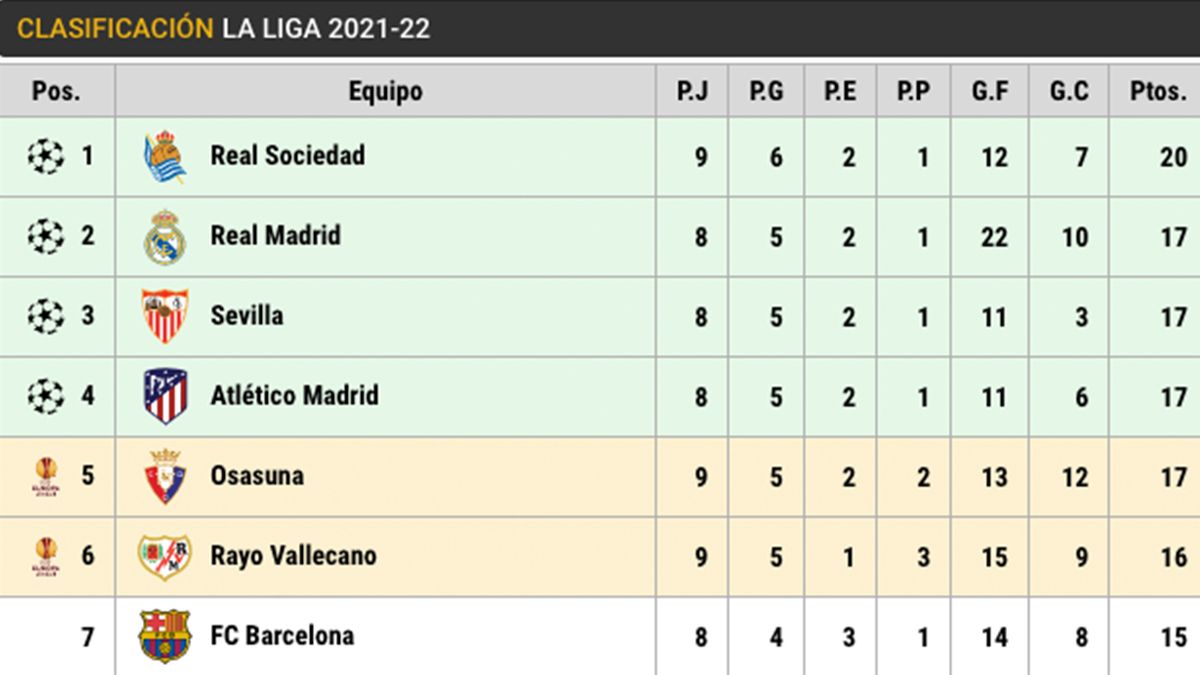Click the Pos. column header
The width and height of the screenshot is (1200, 675).
pyautogui.click(x=57, y=92)
